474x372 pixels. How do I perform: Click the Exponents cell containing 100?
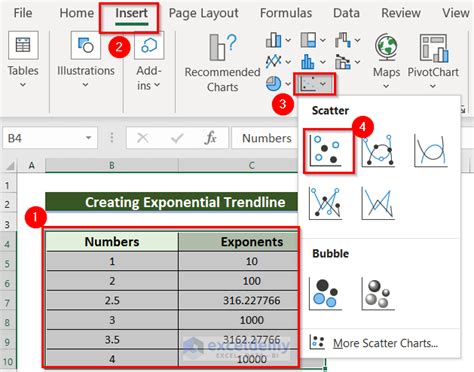[238, 281]
